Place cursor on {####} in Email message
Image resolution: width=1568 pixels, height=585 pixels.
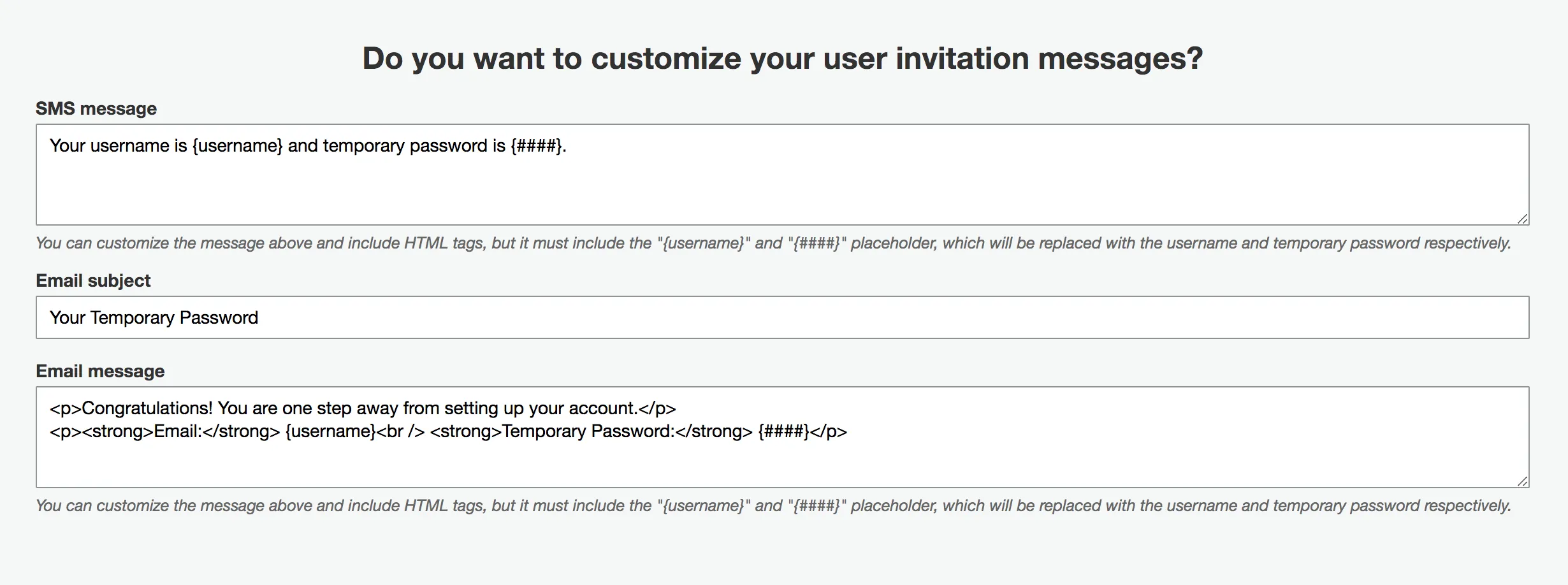(783, 431)
